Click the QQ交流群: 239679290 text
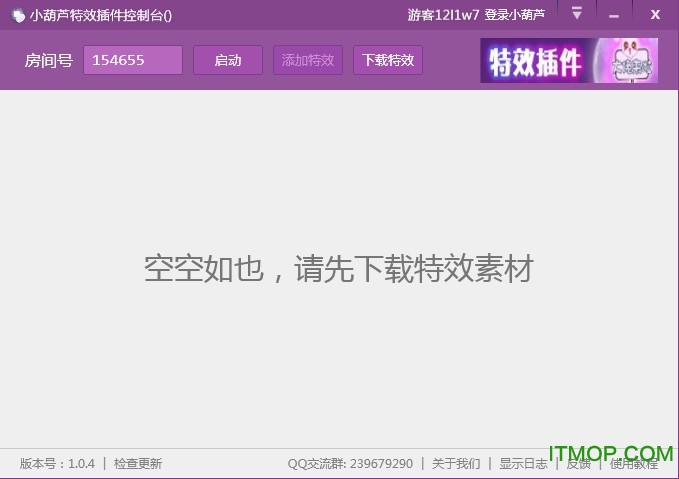Image resolution: width=679 pixels, height=479 pixels. click(x=350, y=464)
